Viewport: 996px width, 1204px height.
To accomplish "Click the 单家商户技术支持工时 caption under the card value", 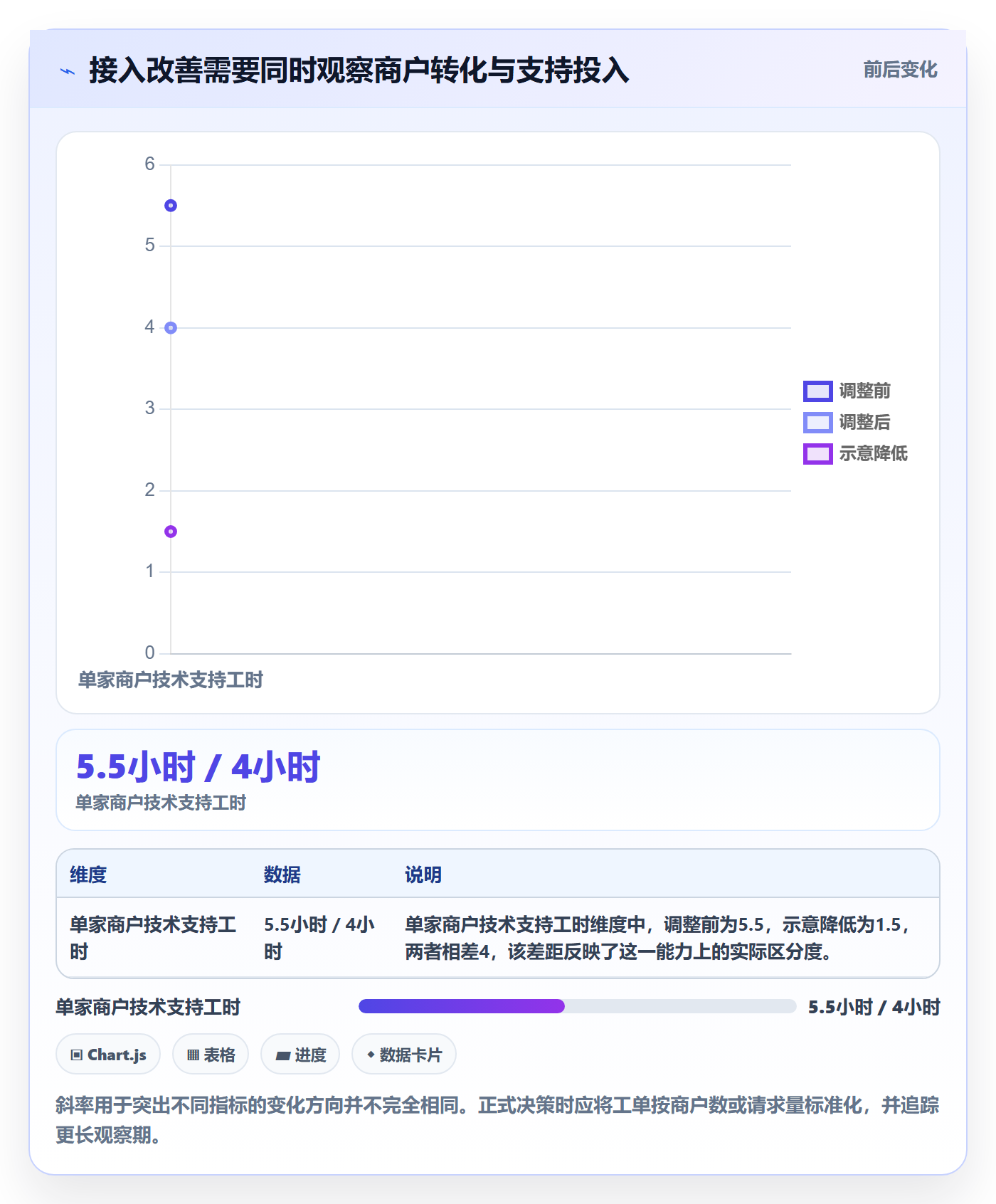I will pyautogui.click(x=161, y=803).
